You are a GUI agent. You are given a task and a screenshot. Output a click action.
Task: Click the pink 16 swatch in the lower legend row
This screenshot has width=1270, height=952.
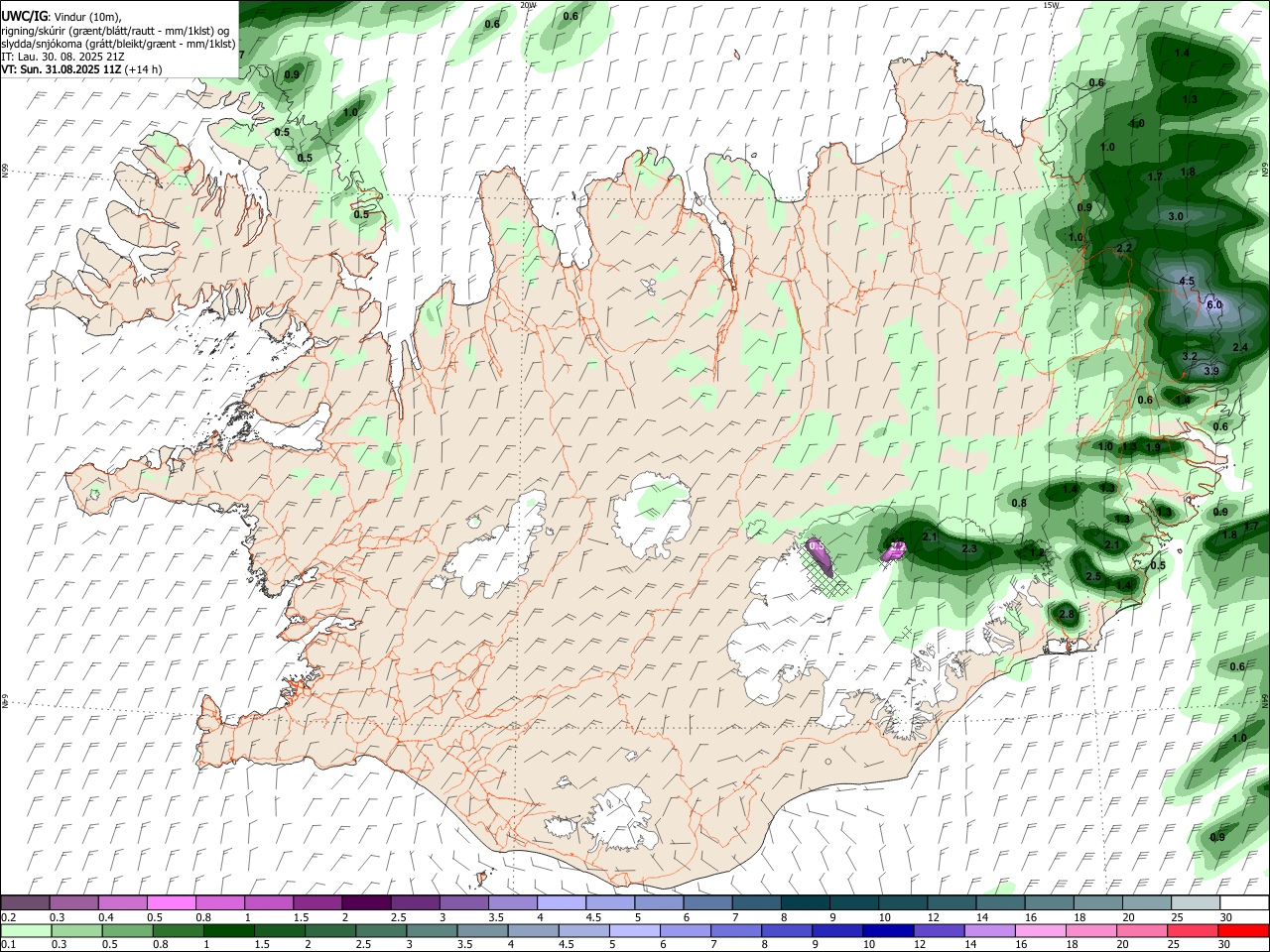1039,930
